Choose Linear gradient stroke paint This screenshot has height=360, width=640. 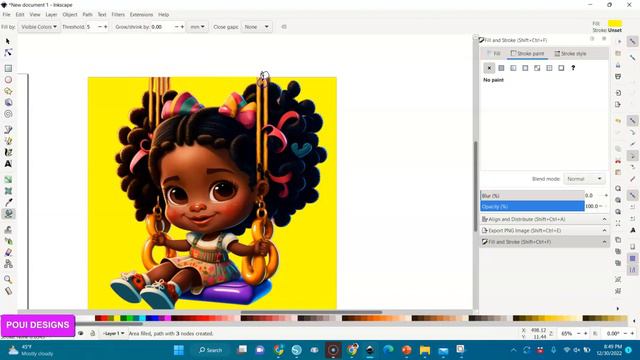tap(513, 68)
